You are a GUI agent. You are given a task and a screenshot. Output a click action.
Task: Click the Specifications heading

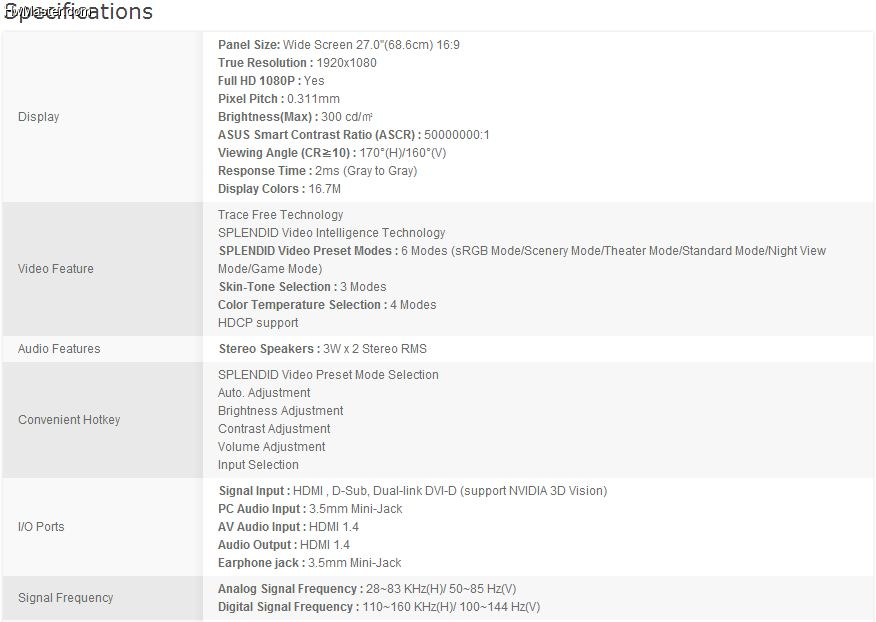pos(78,11)
